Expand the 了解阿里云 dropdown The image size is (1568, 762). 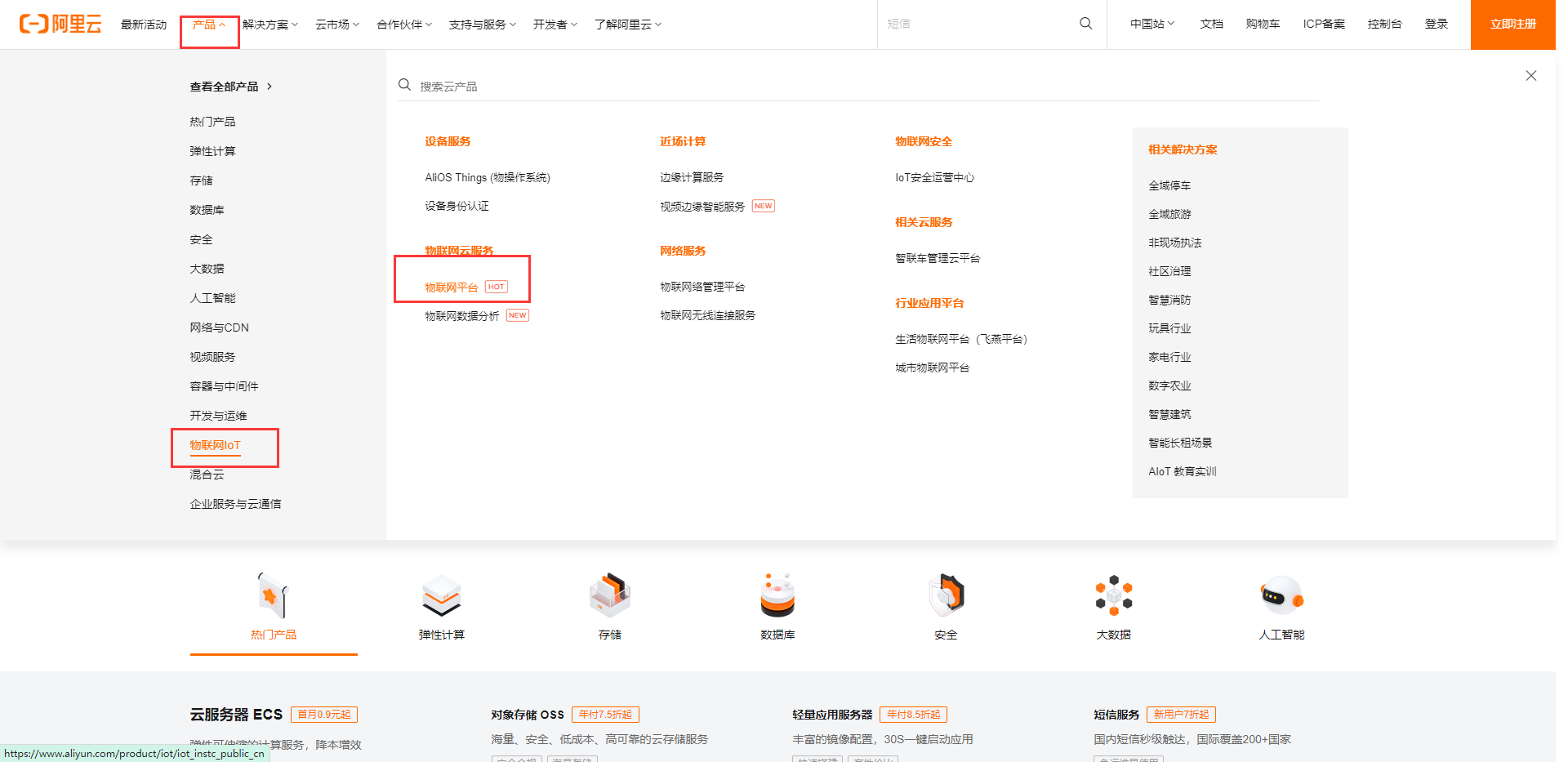(x=628, y=25)
